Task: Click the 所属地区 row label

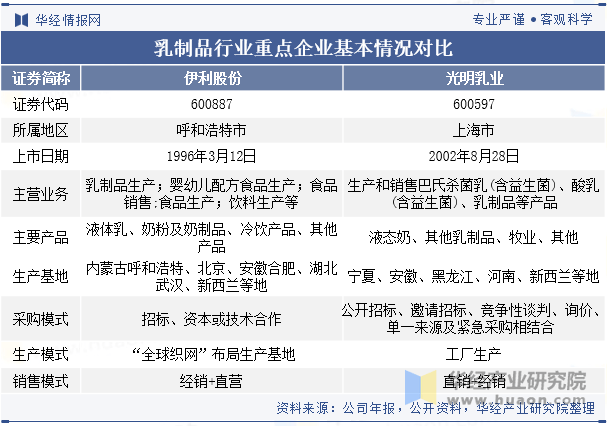Action: pos(41,130)
